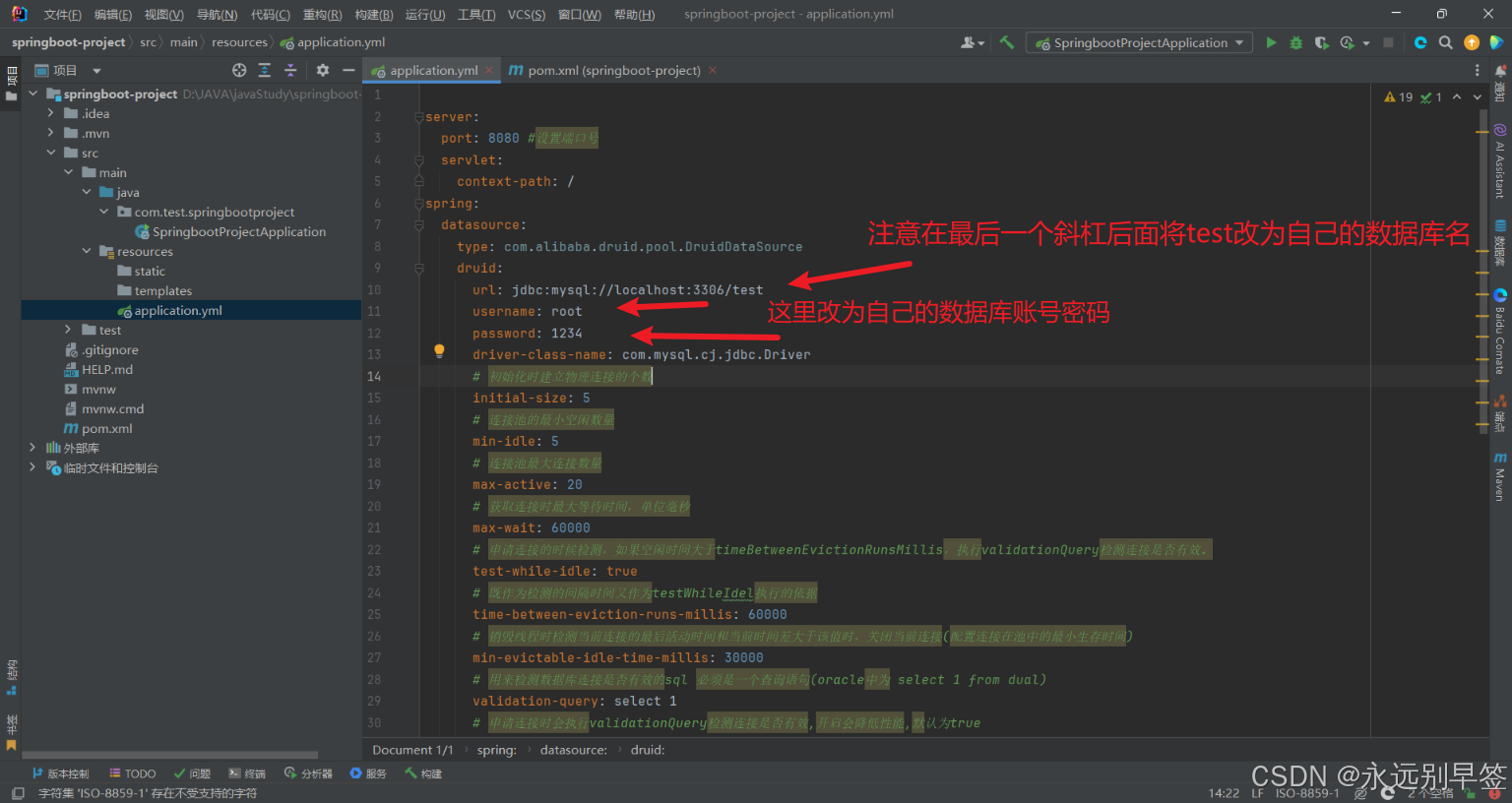Image resolution: width=1512 pixels, height=803 pixels.
Task: Run with coverage icon in the toolbar
Action: pos(1321,42)
